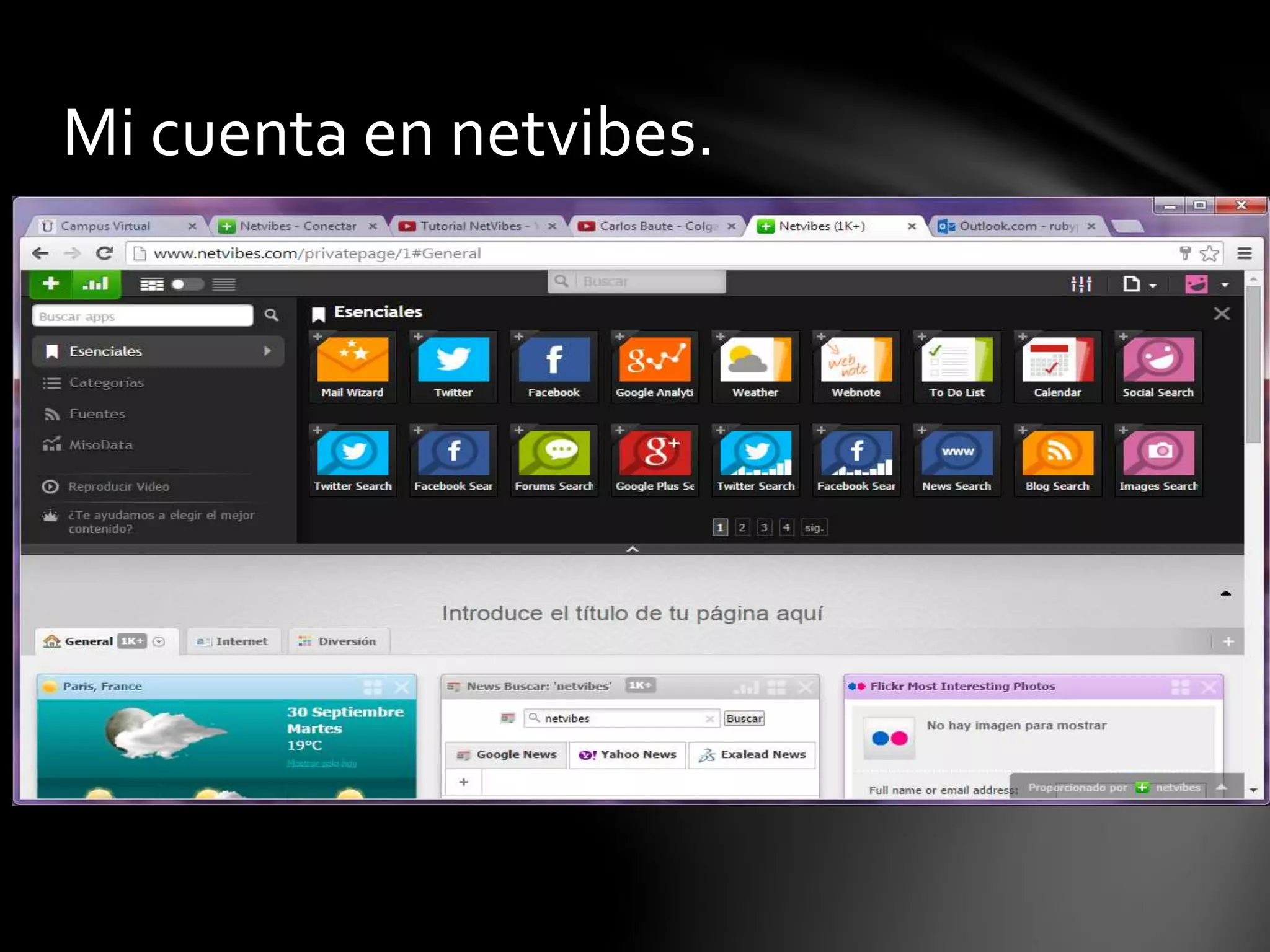Expand the Proporcionado por netvibes bar
1270x952 pixels.
coord(1222,787)
